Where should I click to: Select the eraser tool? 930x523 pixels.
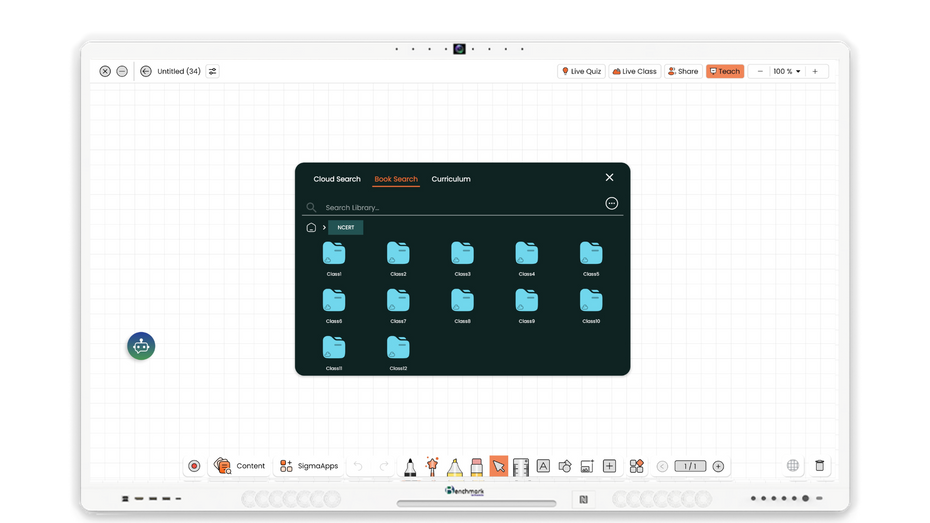click(x=476, y=467)
